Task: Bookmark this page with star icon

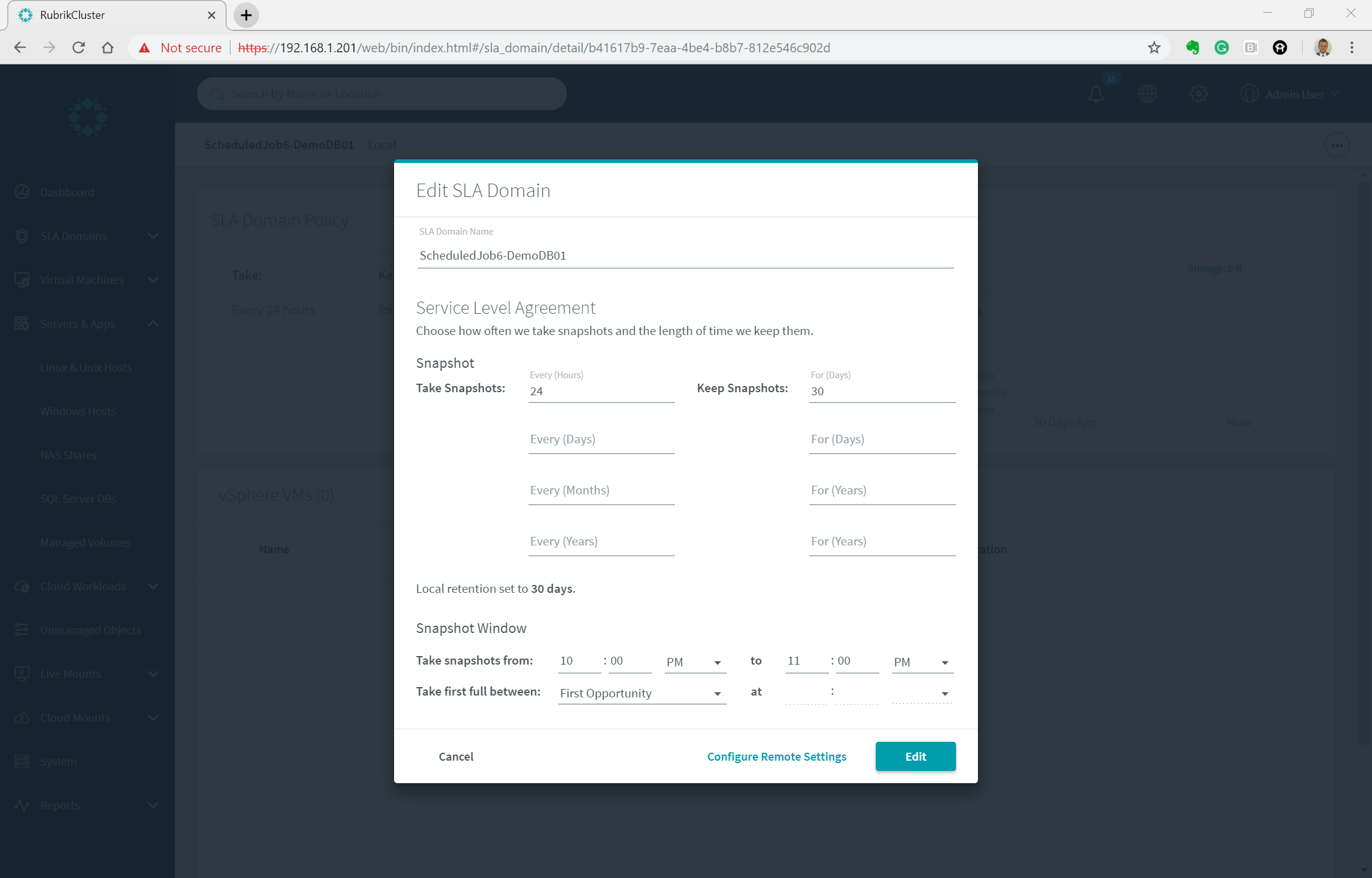Action: pos(1154,48)
